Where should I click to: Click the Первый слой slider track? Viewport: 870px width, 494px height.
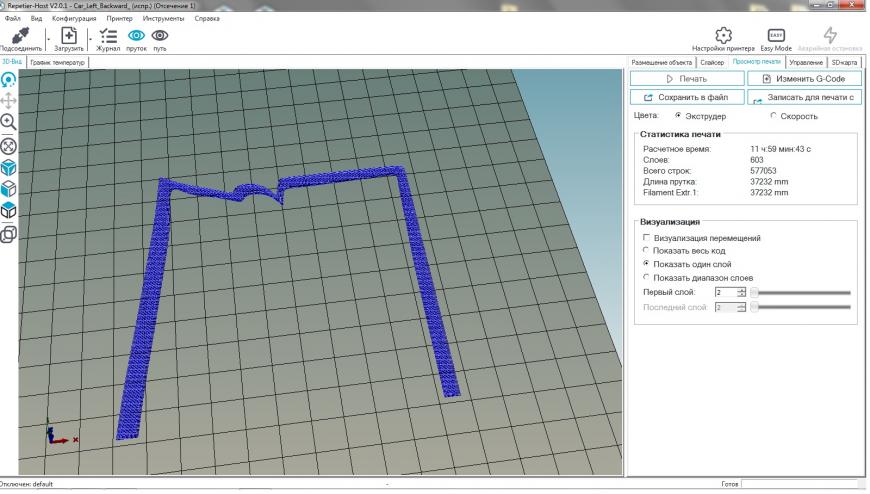[x=800, y=292]
